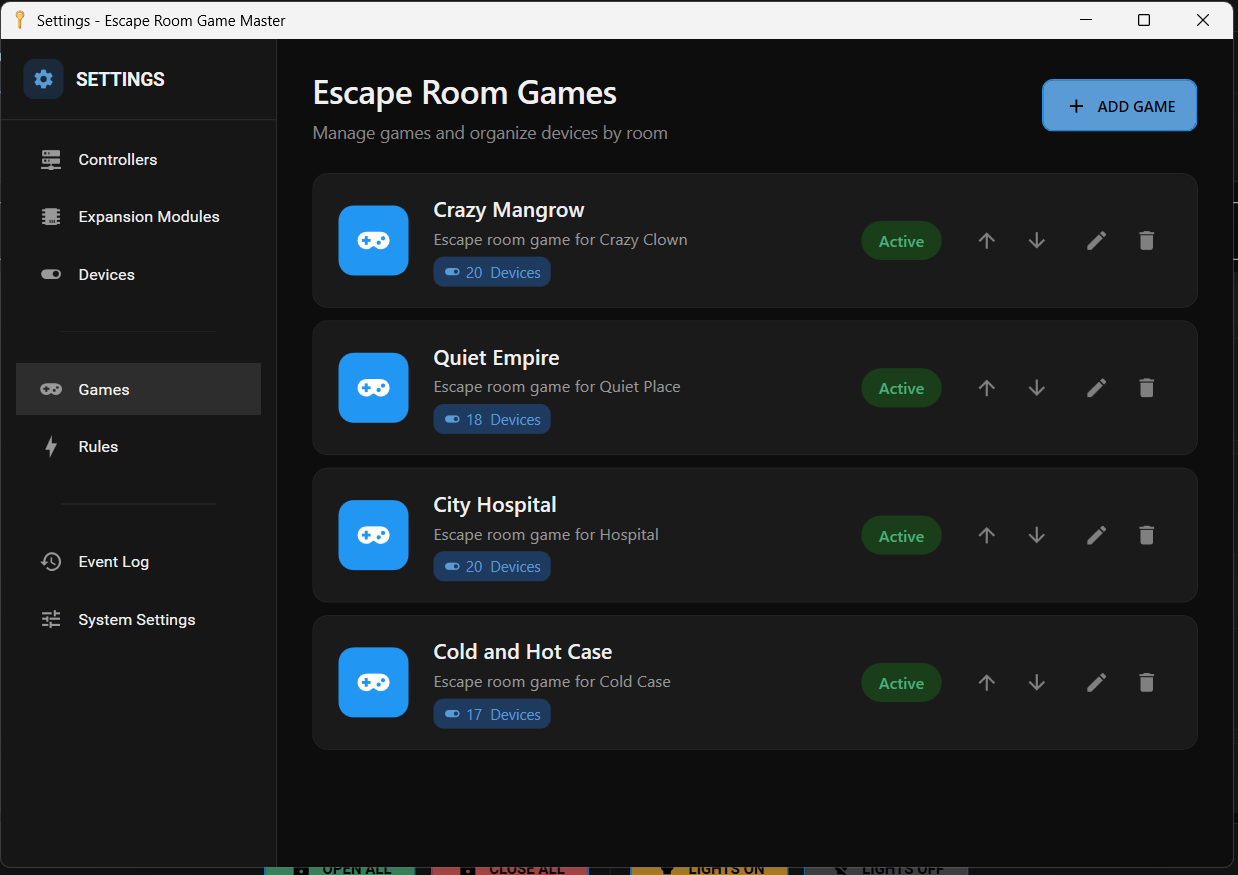Click 'Escape room game for Cold Case' text

(x=552, y=682)
